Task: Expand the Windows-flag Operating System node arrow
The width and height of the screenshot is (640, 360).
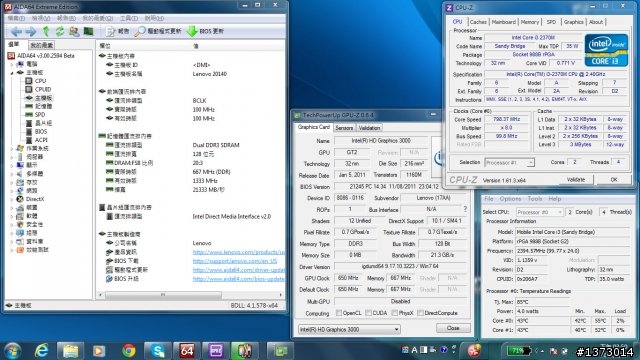Action: [x=12, y=149]
